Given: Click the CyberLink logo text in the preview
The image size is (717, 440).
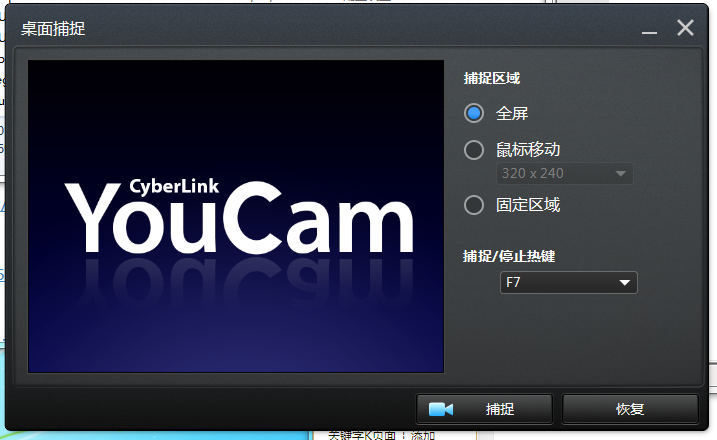Looking at the screenshot, I should click(174, 185).
